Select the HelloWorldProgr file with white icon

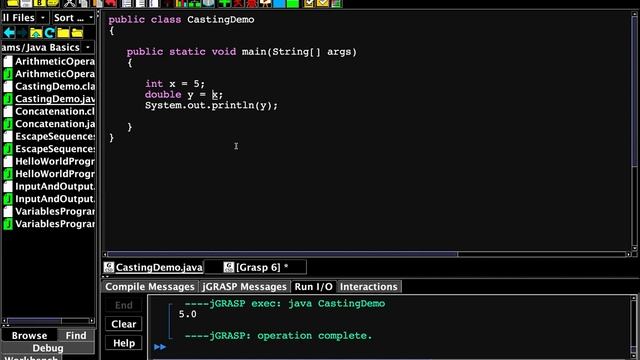(49, 161)
